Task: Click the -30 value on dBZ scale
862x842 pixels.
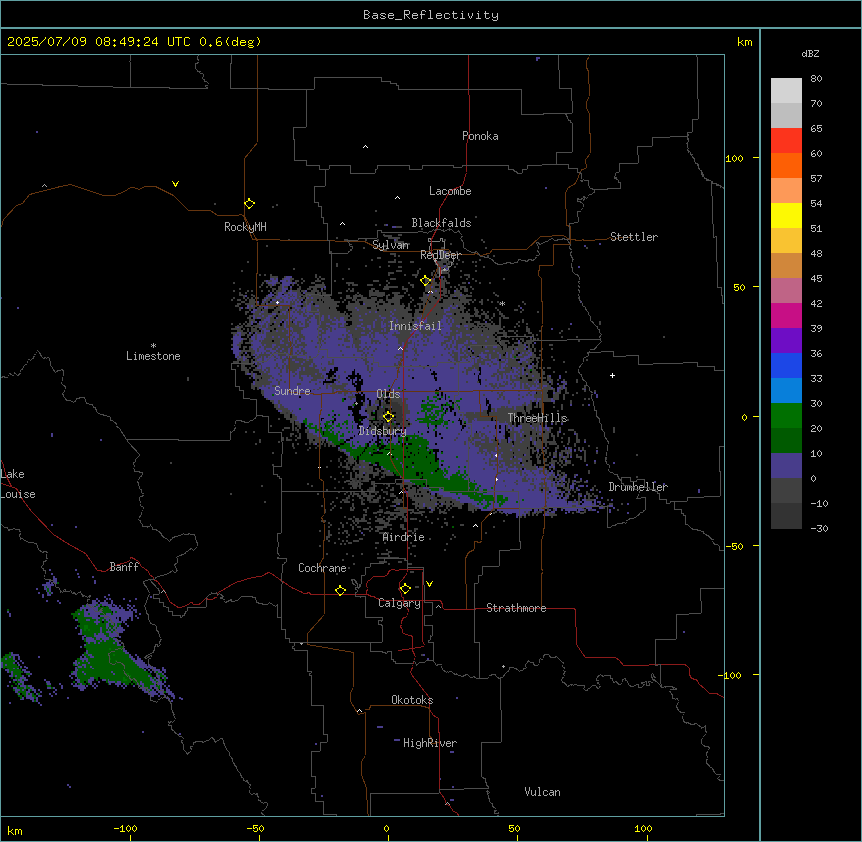Action: click(x=819, y=528)
